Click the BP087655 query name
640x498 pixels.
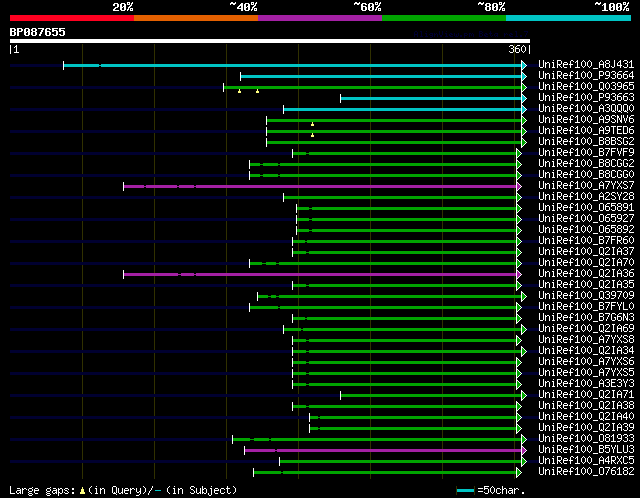coord(38,32)
